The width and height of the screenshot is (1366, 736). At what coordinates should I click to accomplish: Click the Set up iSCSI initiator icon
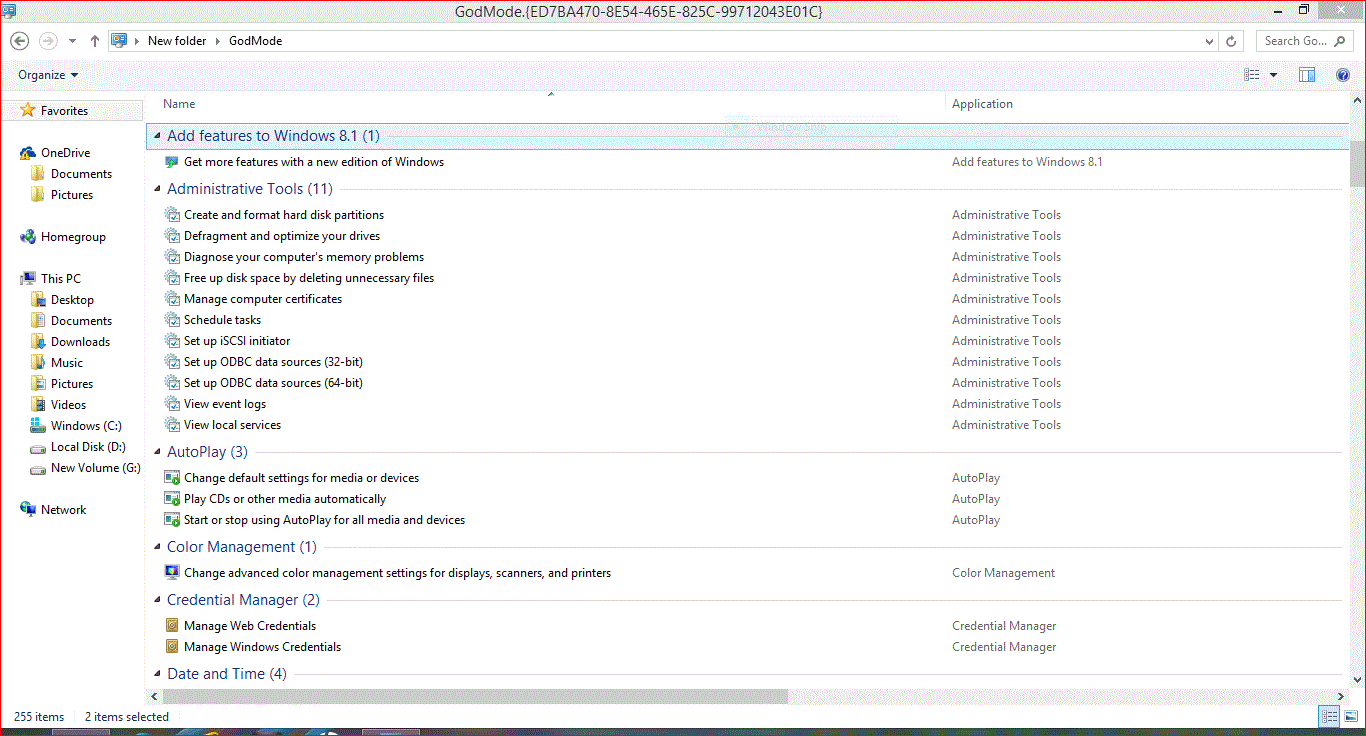172,341
